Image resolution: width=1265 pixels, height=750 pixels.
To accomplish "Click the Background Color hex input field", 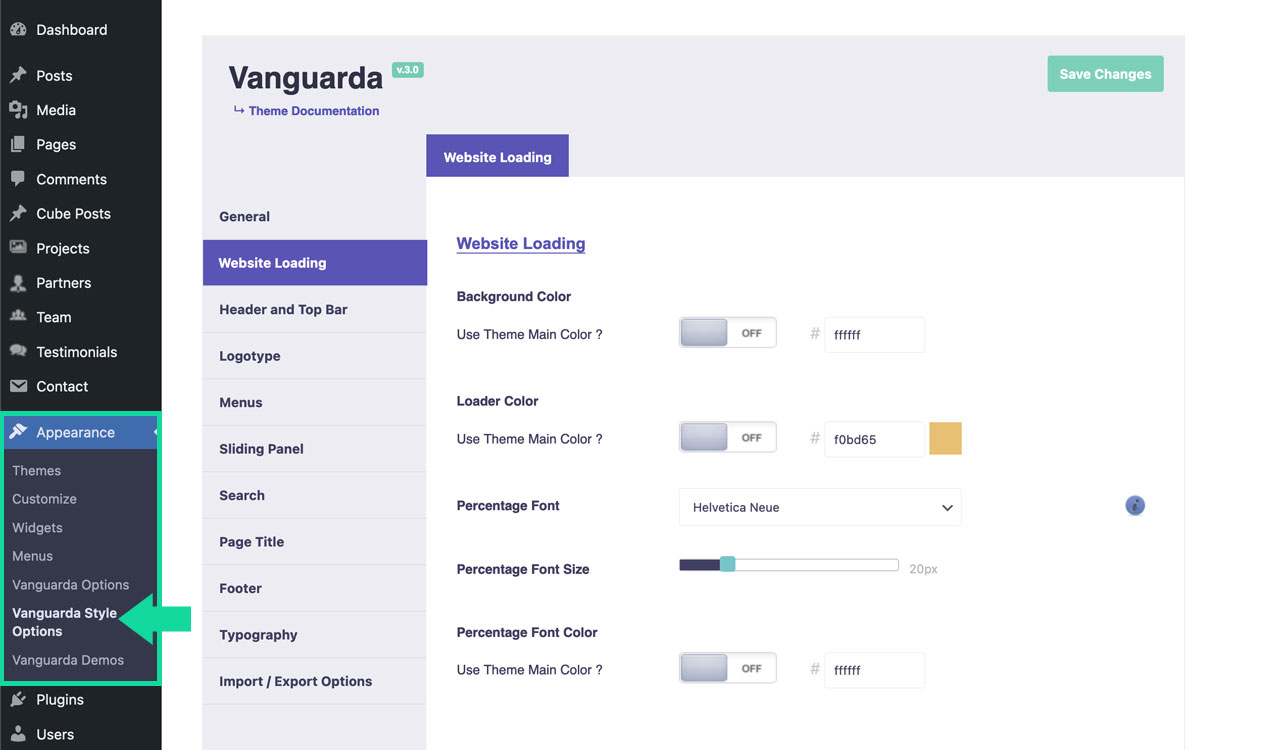I will (x=874, y=335).
